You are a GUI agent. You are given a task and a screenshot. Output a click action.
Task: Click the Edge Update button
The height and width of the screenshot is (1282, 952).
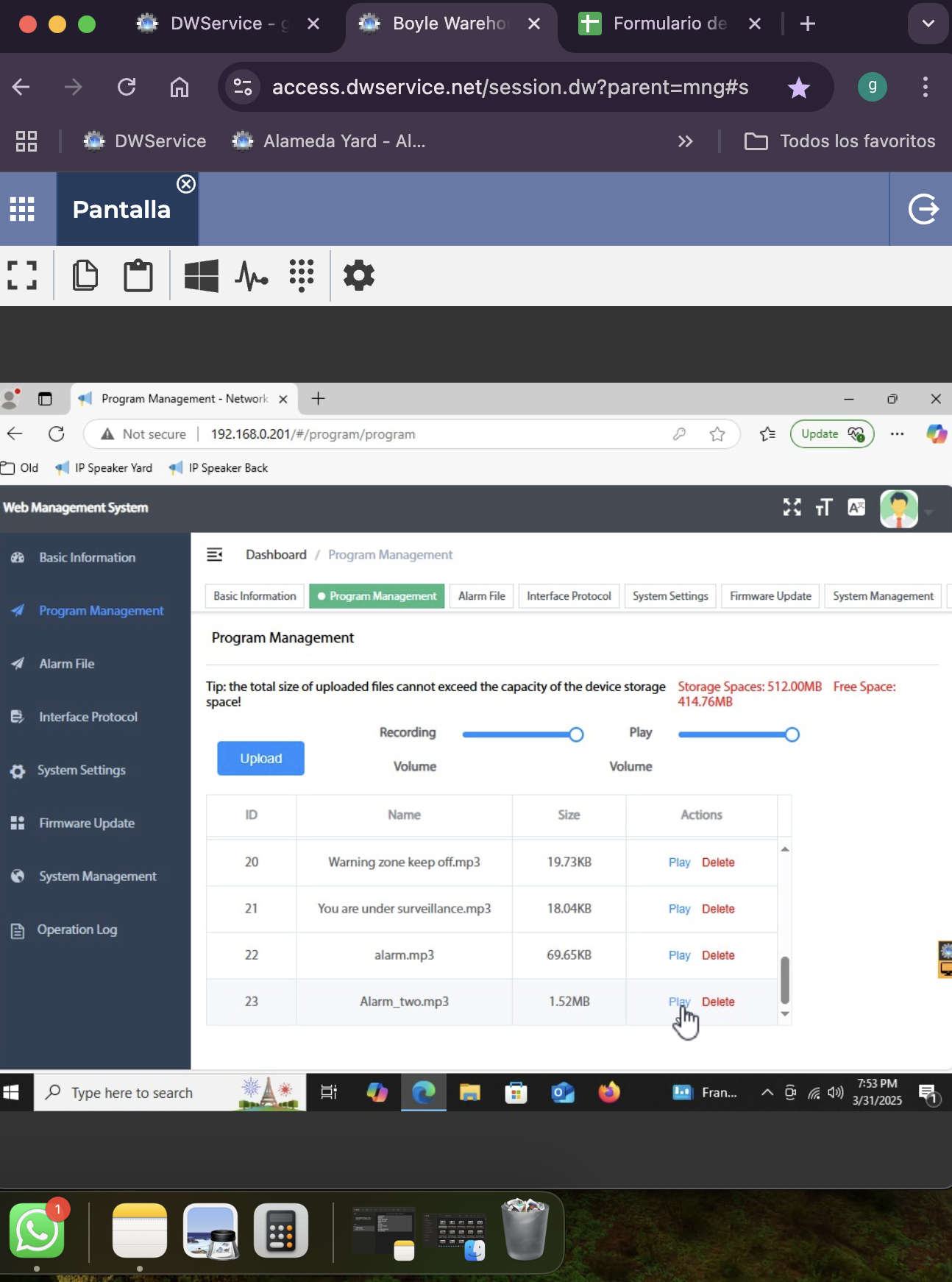832,434
